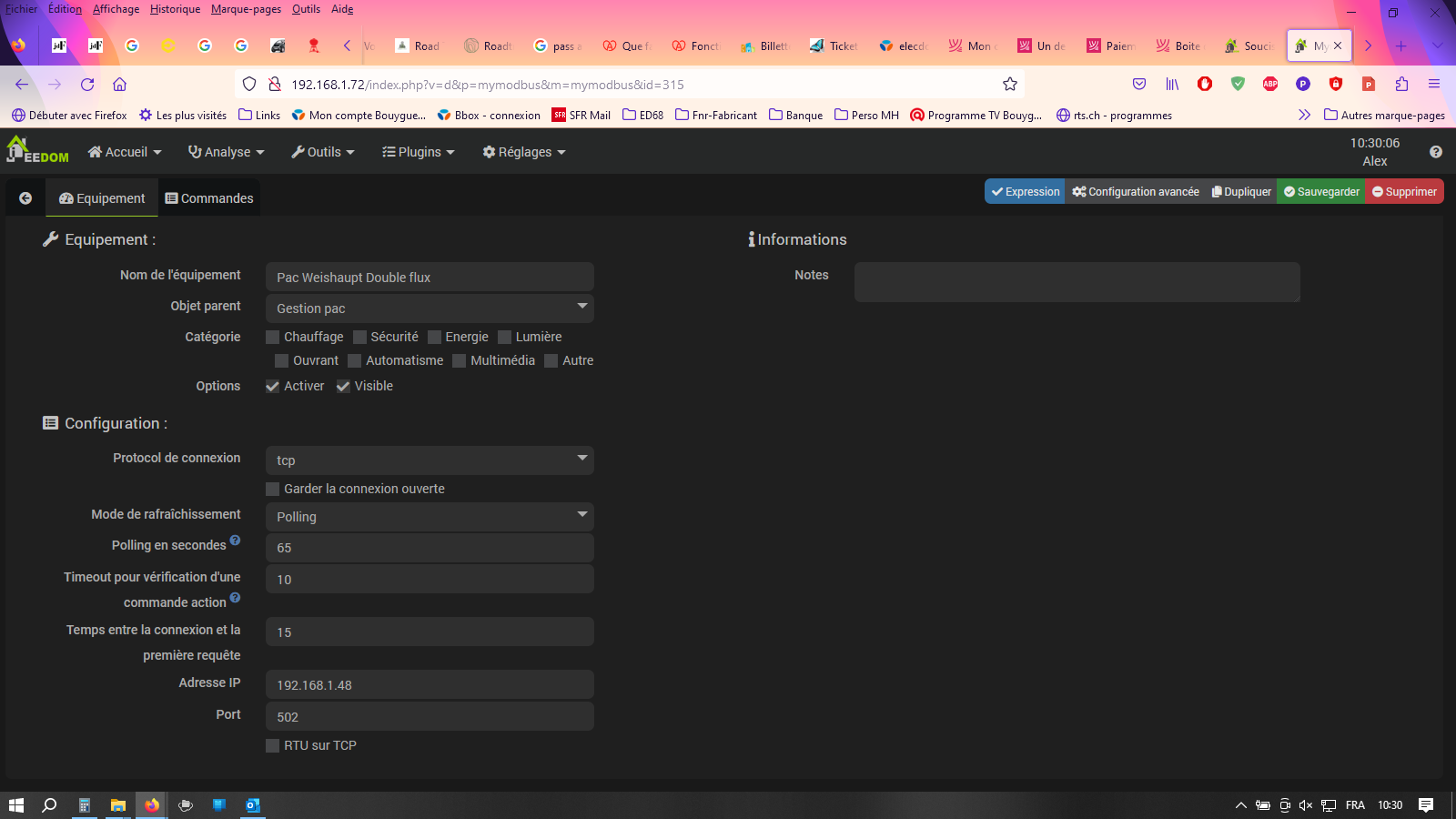Image resolution: width=1456 pixels, height=819 pixels.
Task: Open the Plugins menu
Action: point(418,152)
